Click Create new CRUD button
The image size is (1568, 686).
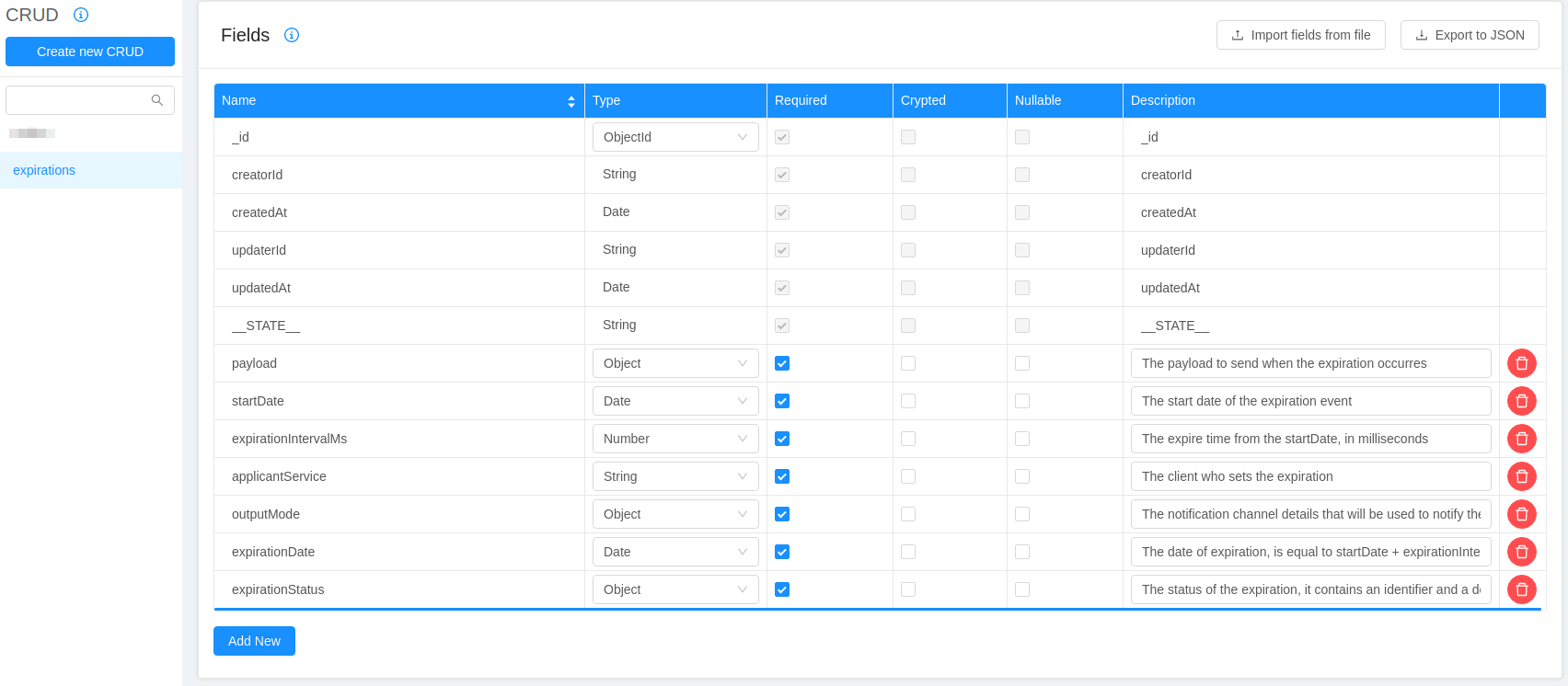coord(90,51)
